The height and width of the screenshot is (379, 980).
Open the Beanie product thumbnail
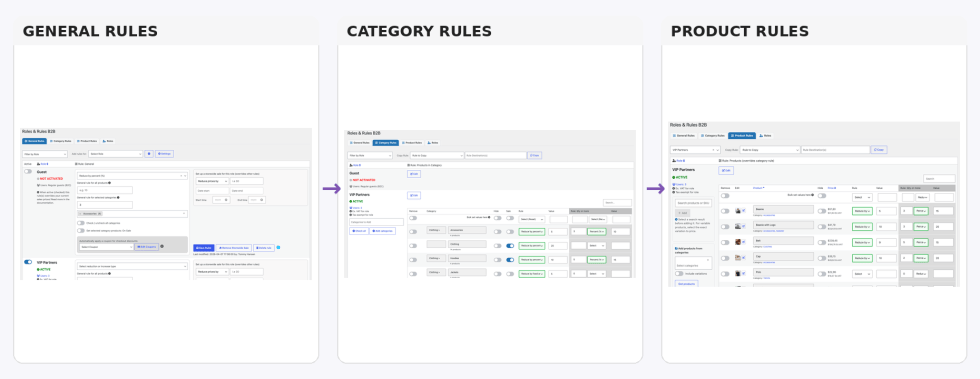pos(738,210)
